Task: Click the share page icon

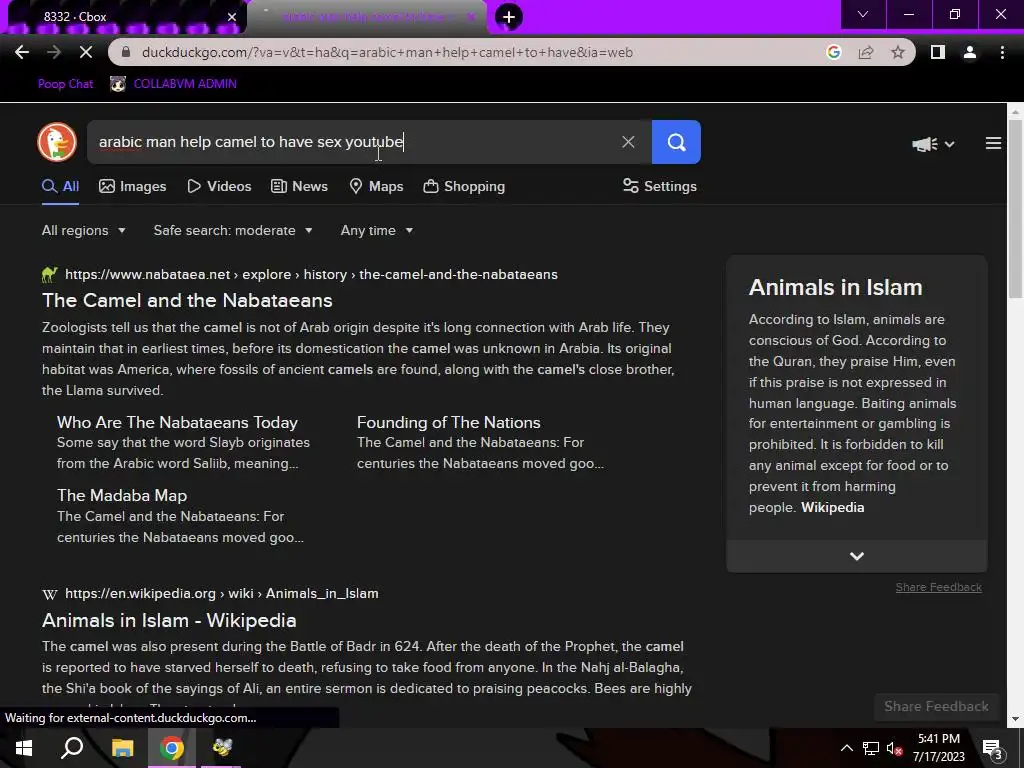Action: [x=866, y=52]
